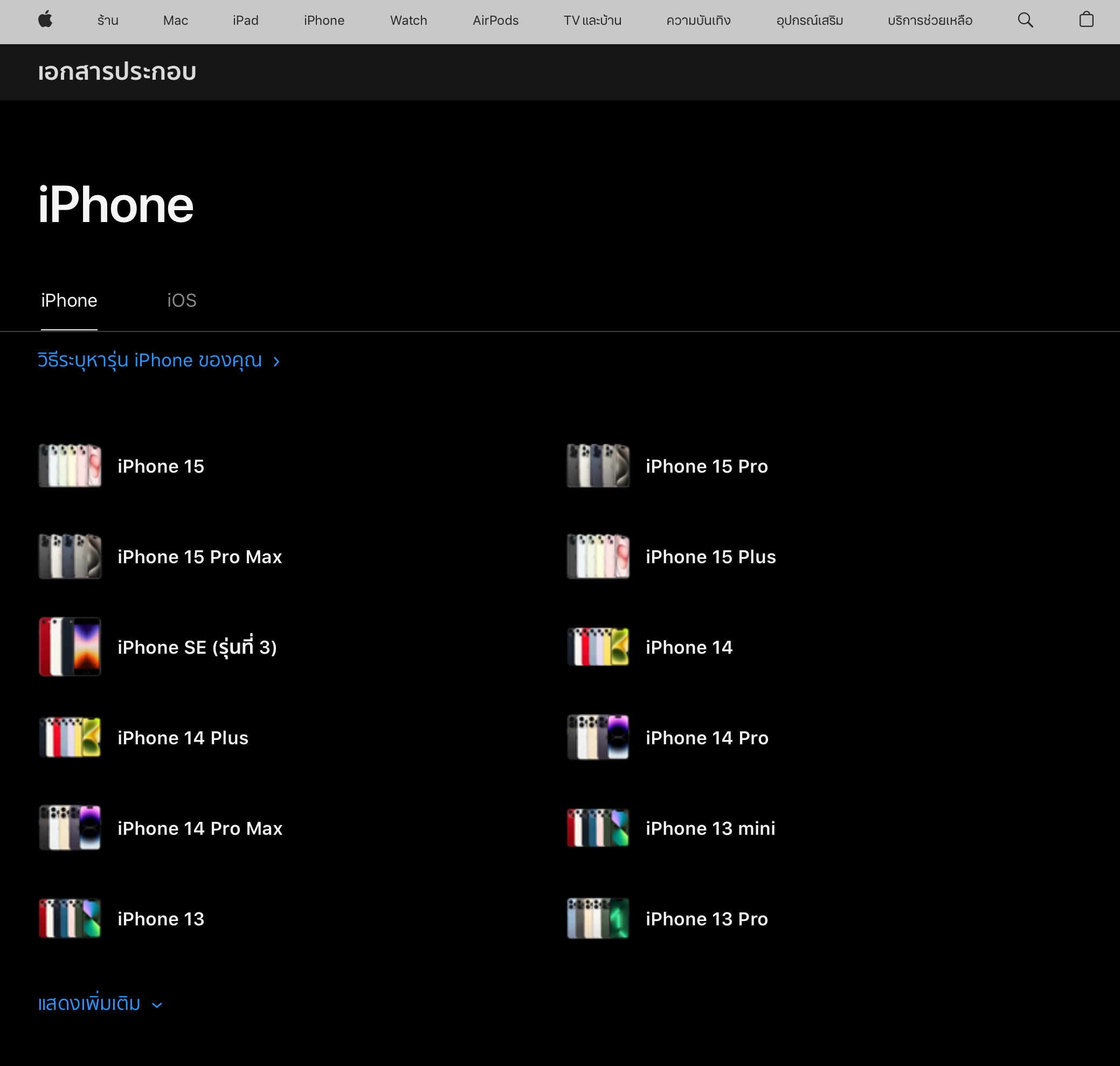Open the Watch navigation menu item
Viewport: 1120px width, 1066px height.
pyautogui.click(x=408, y=20)
